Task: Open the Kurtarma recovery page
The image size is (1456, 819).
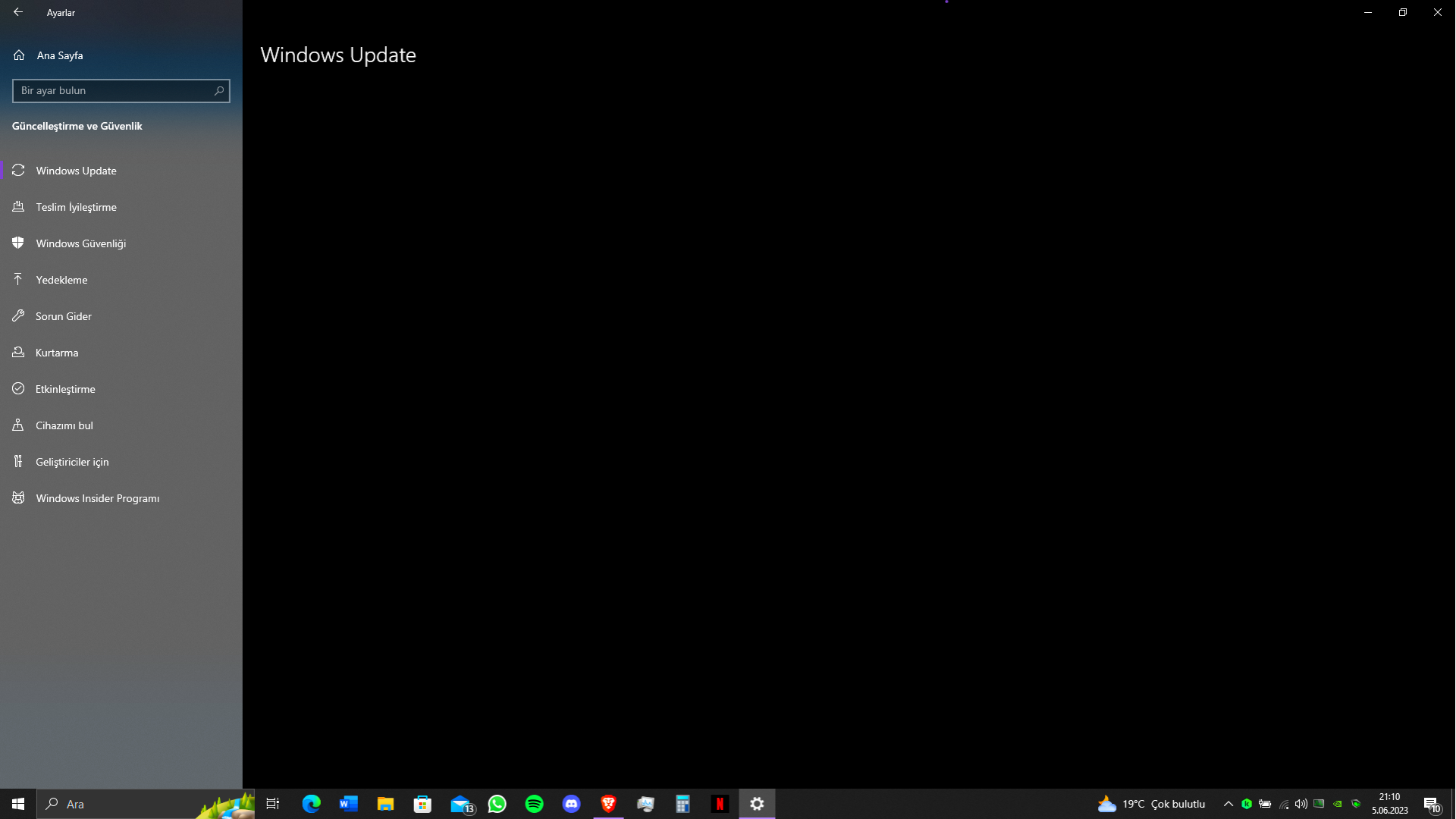Action: (x=57, y=353)
